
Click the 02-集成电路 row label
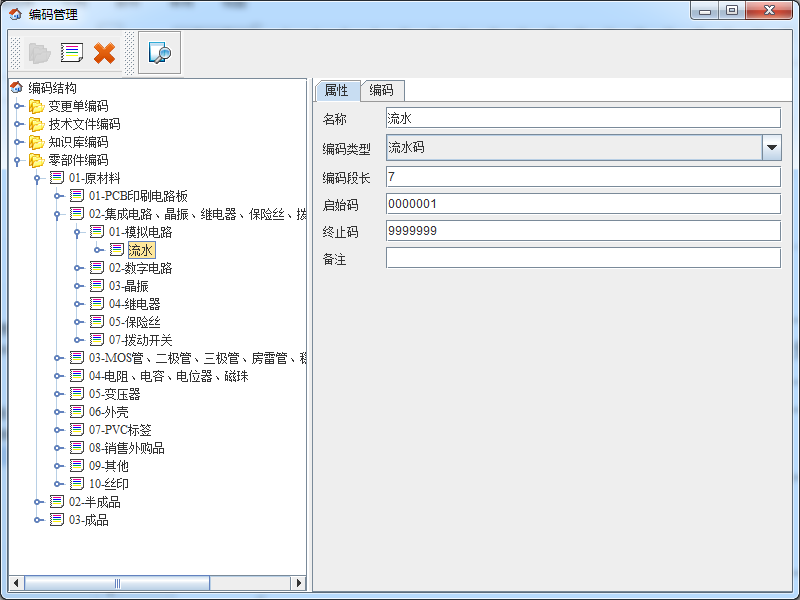coord(197,214)
